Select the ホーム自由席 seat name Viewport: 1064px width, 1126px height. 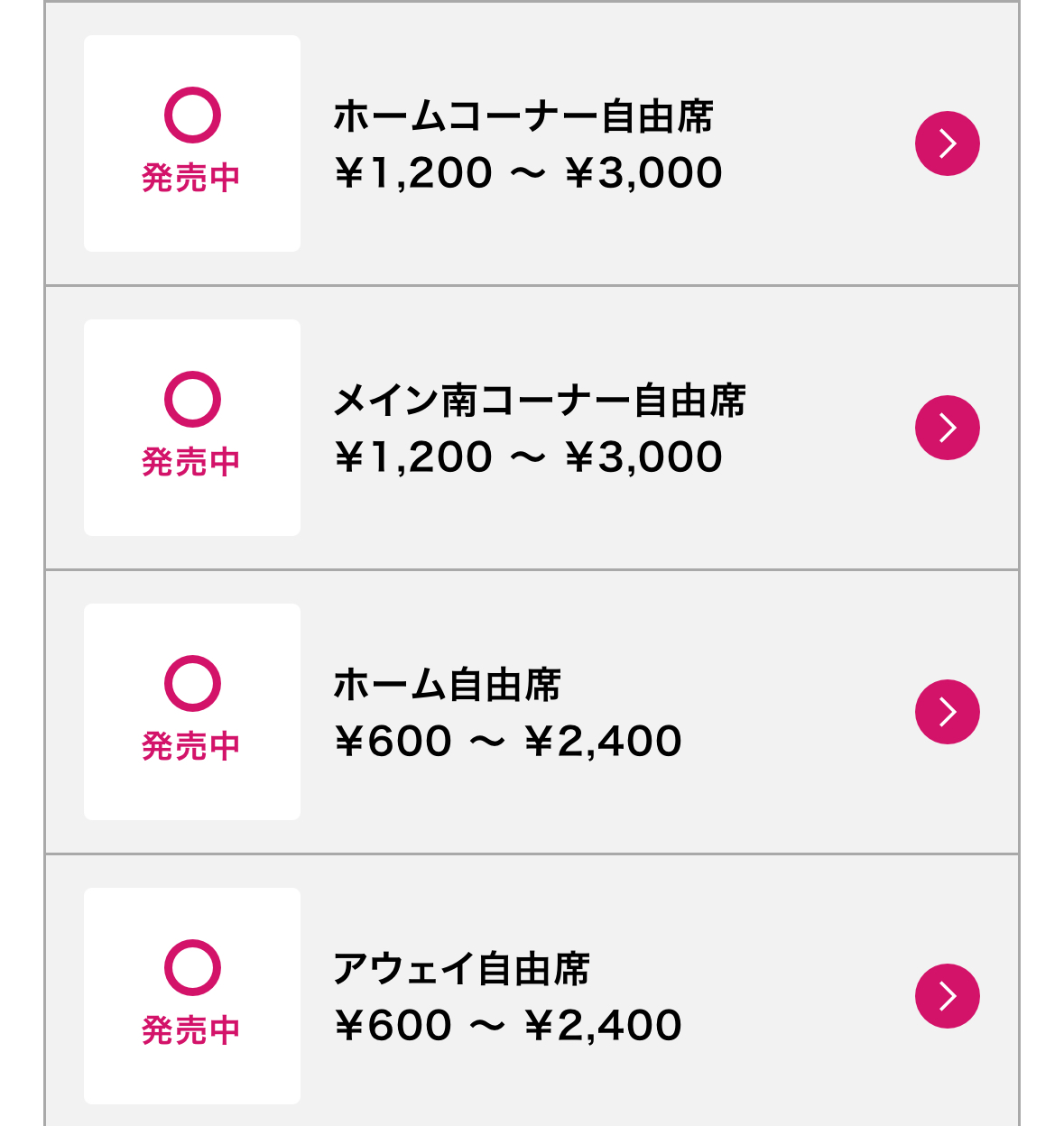(x=447, y=685)
